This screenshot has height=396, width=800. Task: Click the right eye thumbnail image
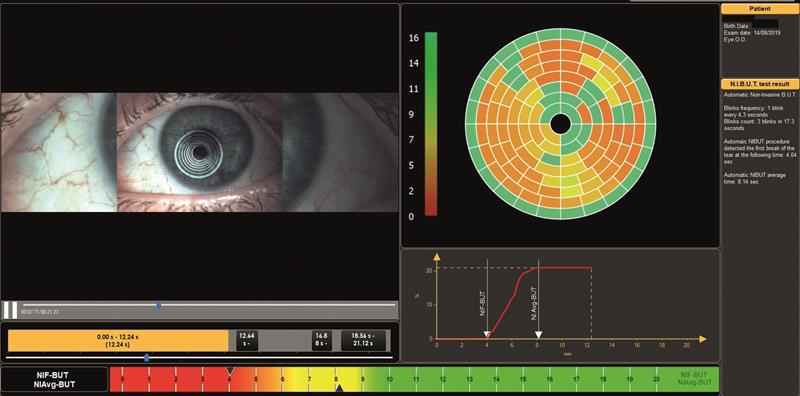[341, 152]
